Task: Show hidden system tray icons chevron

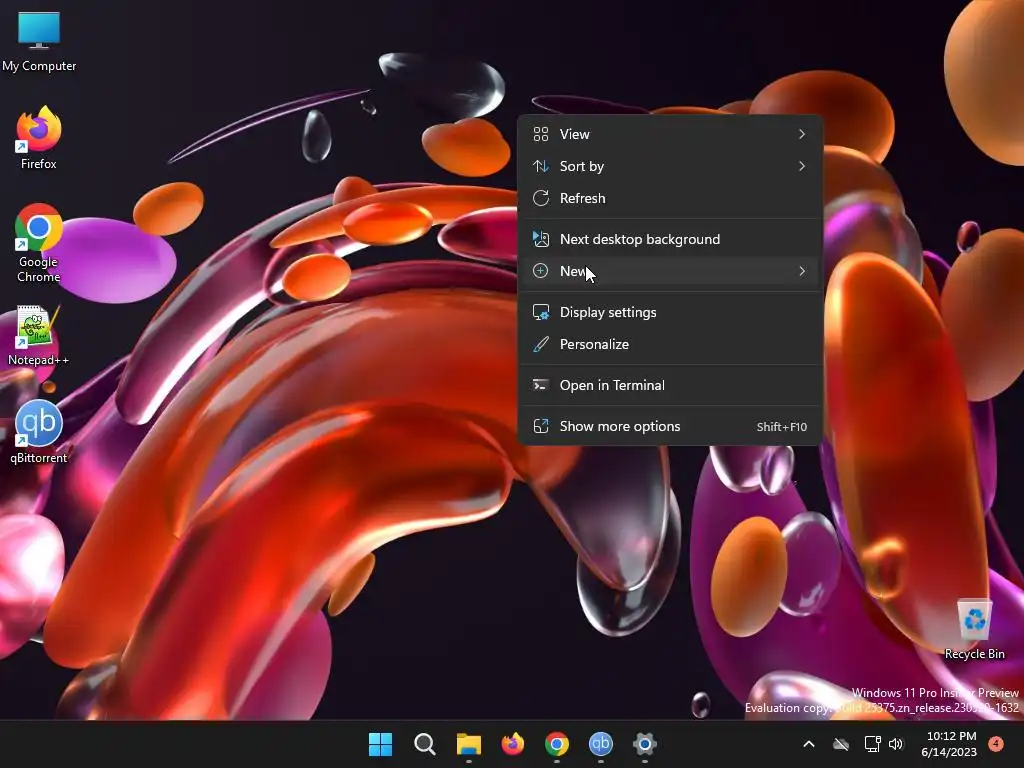Action: (x=808, y=744)
